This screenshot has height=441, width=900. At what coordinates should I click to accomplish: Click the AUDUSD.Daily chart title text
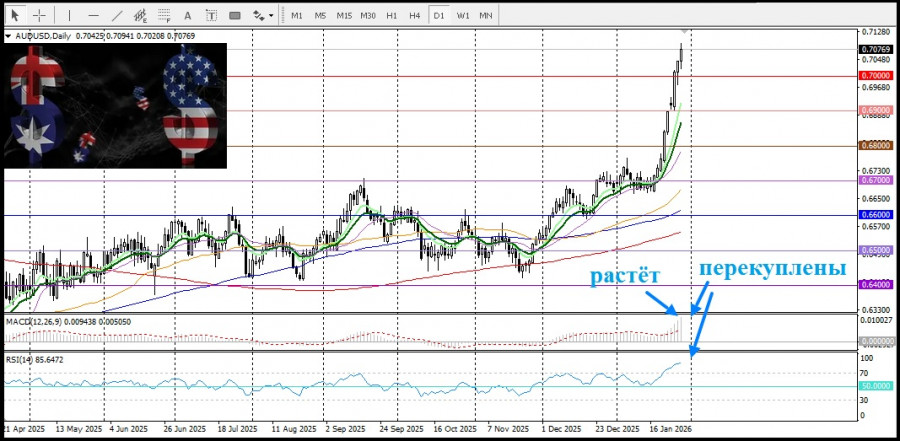pyautogui.click(x=43, y=36)
